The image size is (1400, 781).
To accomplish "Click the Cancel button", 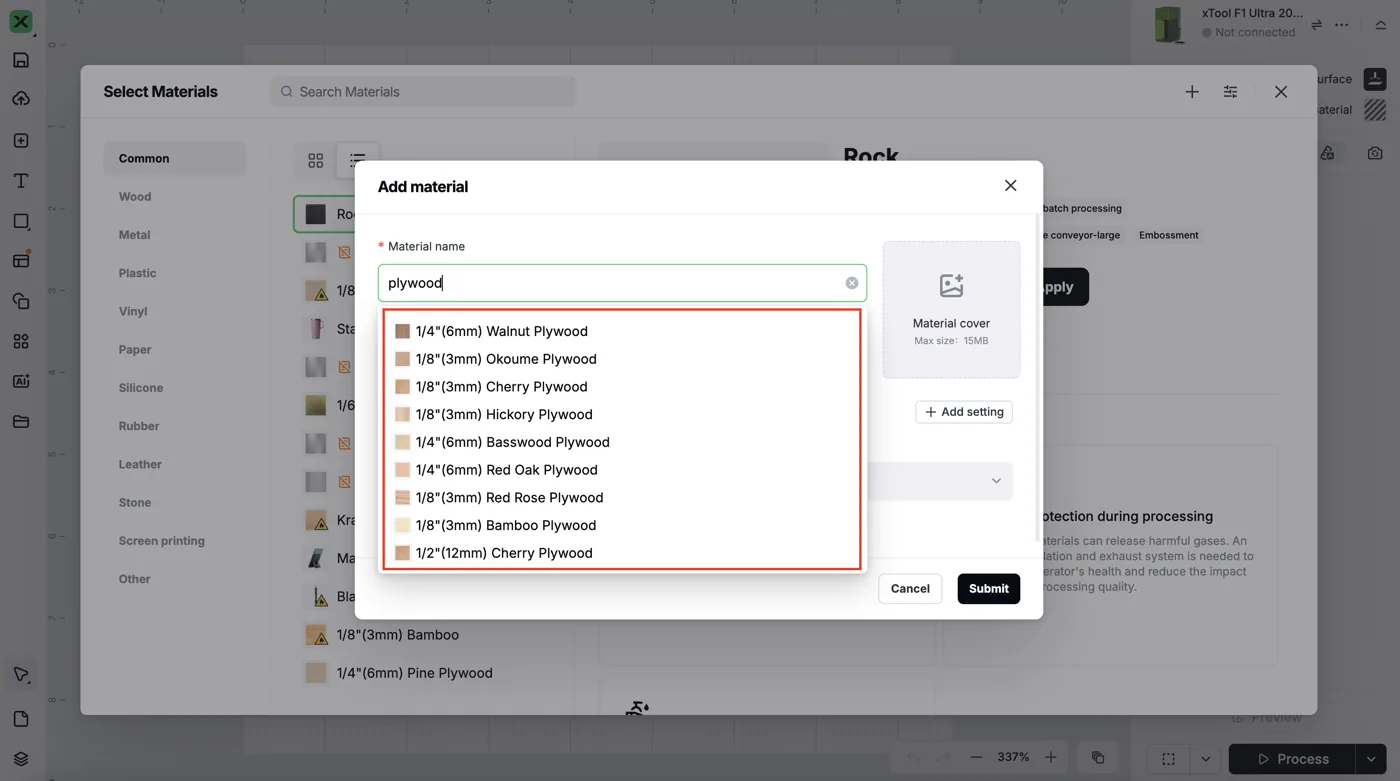I will pyautogui.click(x=910, y=589).
